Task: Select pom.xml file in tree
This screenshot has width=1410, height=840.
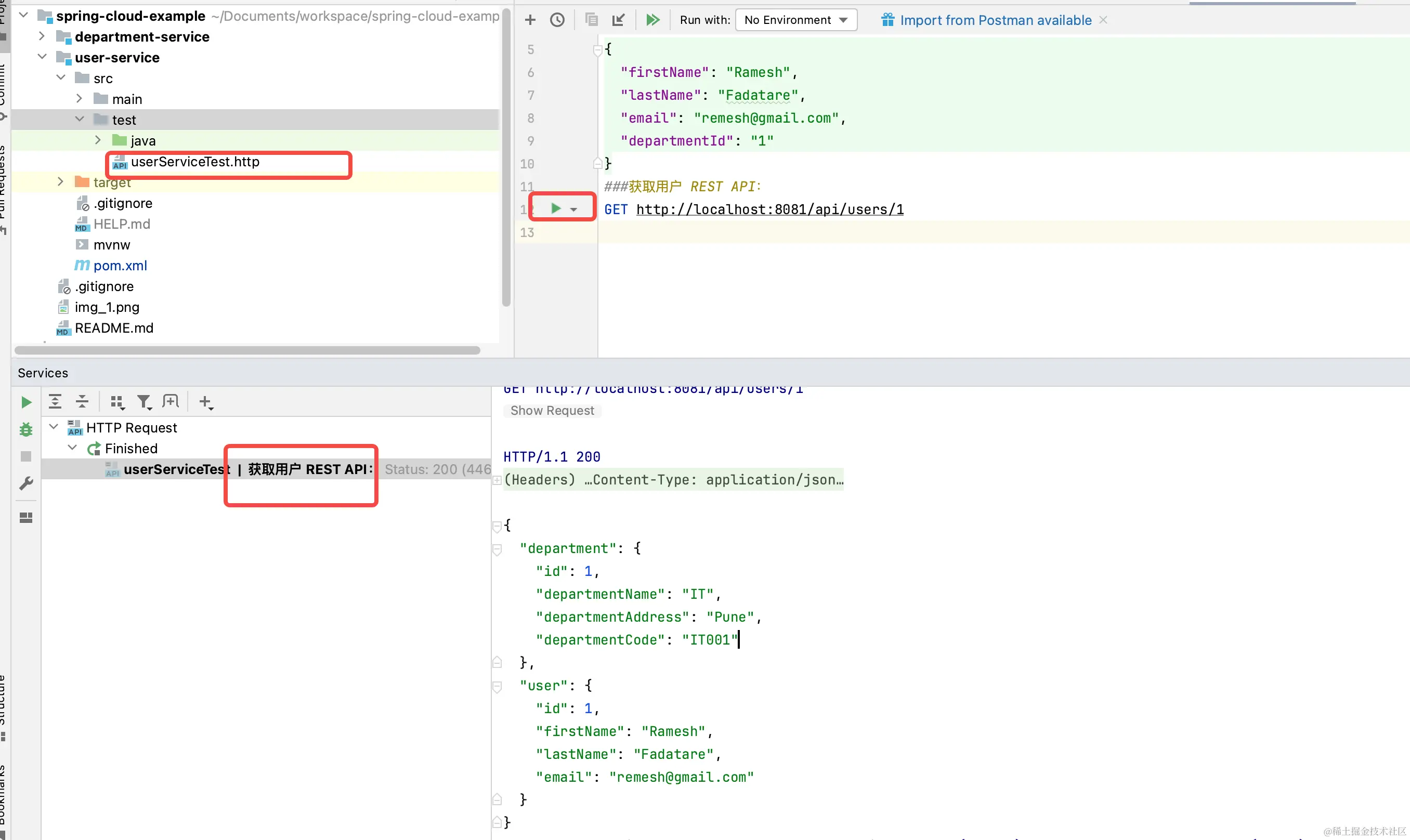Action: point(120,266)
